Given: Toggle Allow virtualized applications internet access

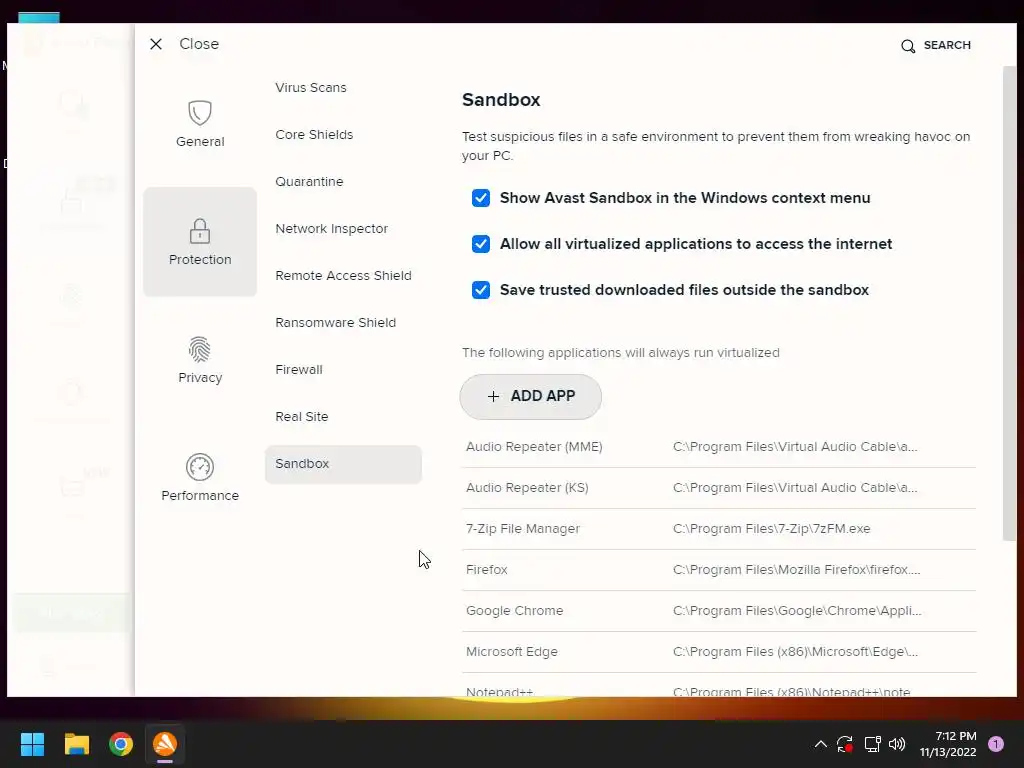Looking at the screenshot, I should [x=481, y=244].
